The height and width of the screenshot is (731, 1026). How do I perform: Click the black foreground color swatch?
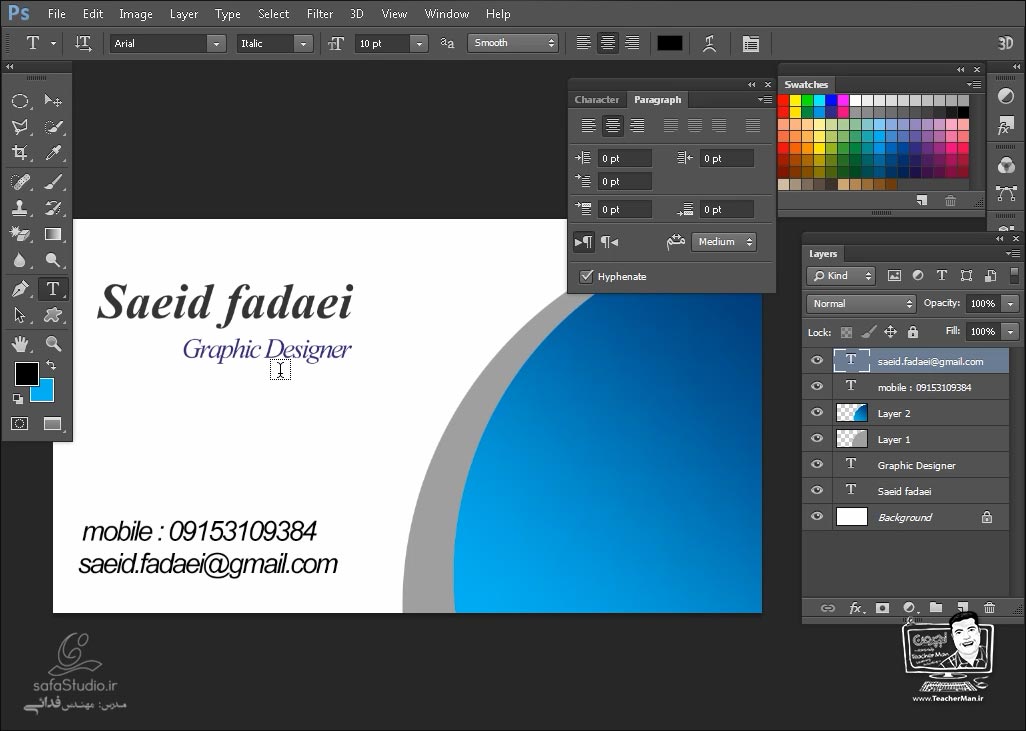pos(26,374)
